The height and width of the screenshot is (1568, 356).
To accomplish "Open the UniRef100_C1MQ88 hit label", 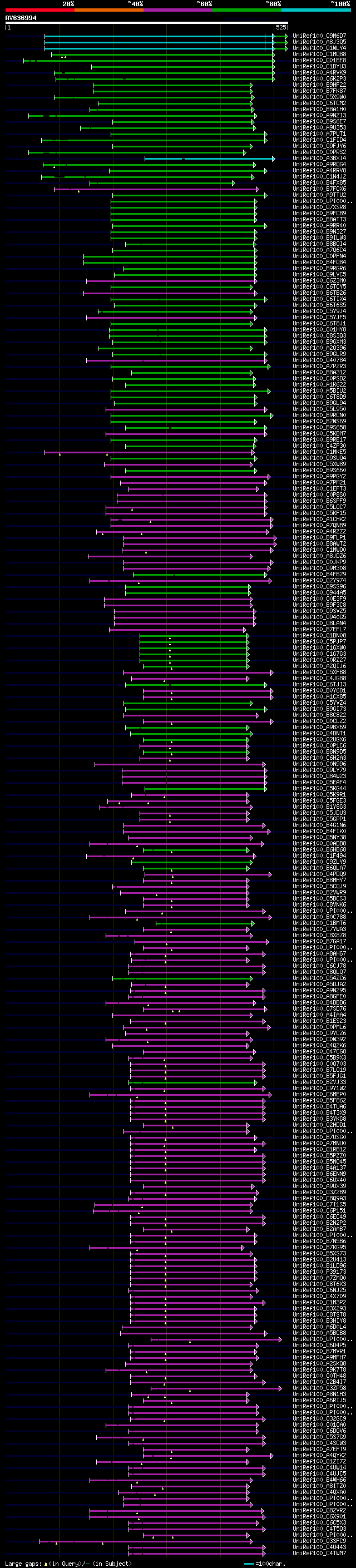I will coord(319,54).
